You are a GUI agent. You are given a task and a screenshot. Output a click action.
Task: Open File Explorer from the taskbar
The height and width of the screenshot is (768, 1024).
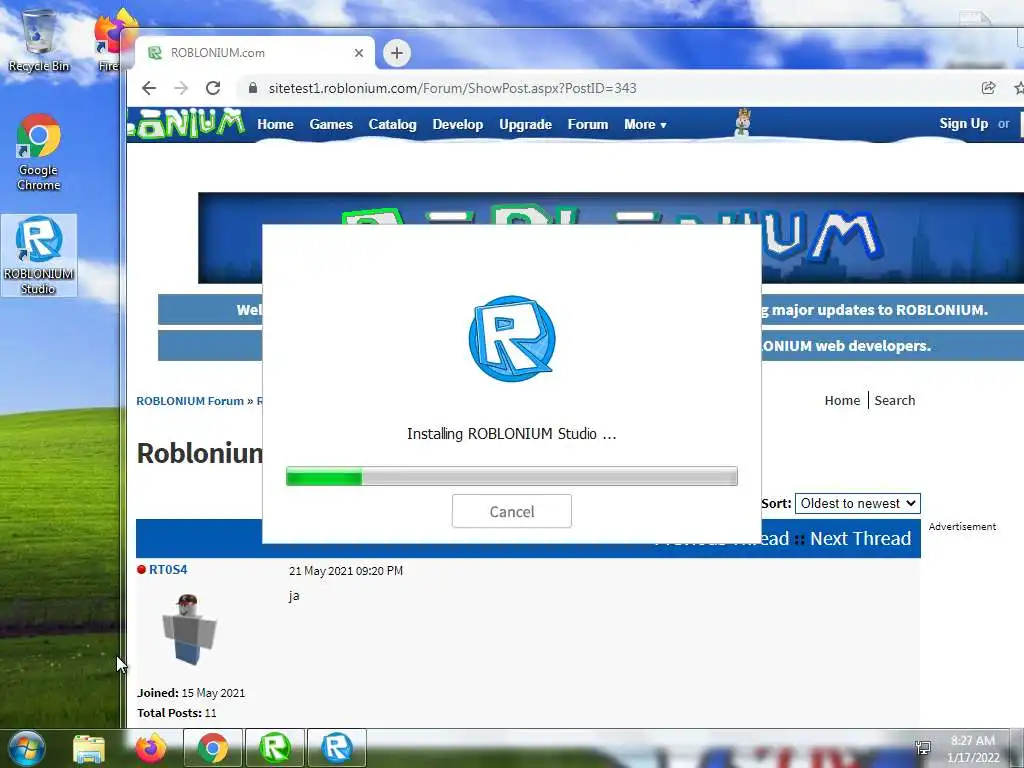tap(89, 748)
